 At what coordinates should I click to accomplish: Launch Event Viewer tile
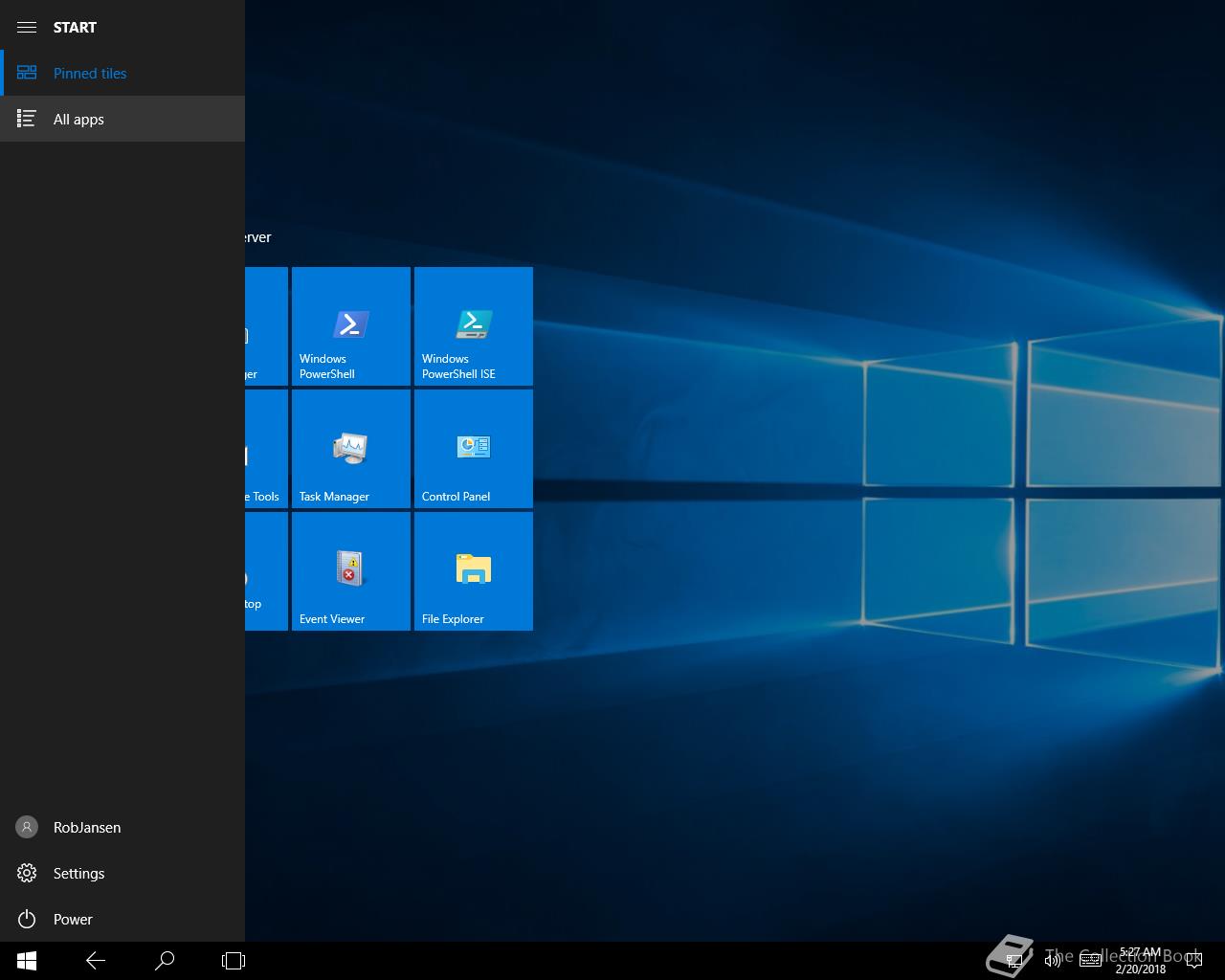[x=351, y=571]
